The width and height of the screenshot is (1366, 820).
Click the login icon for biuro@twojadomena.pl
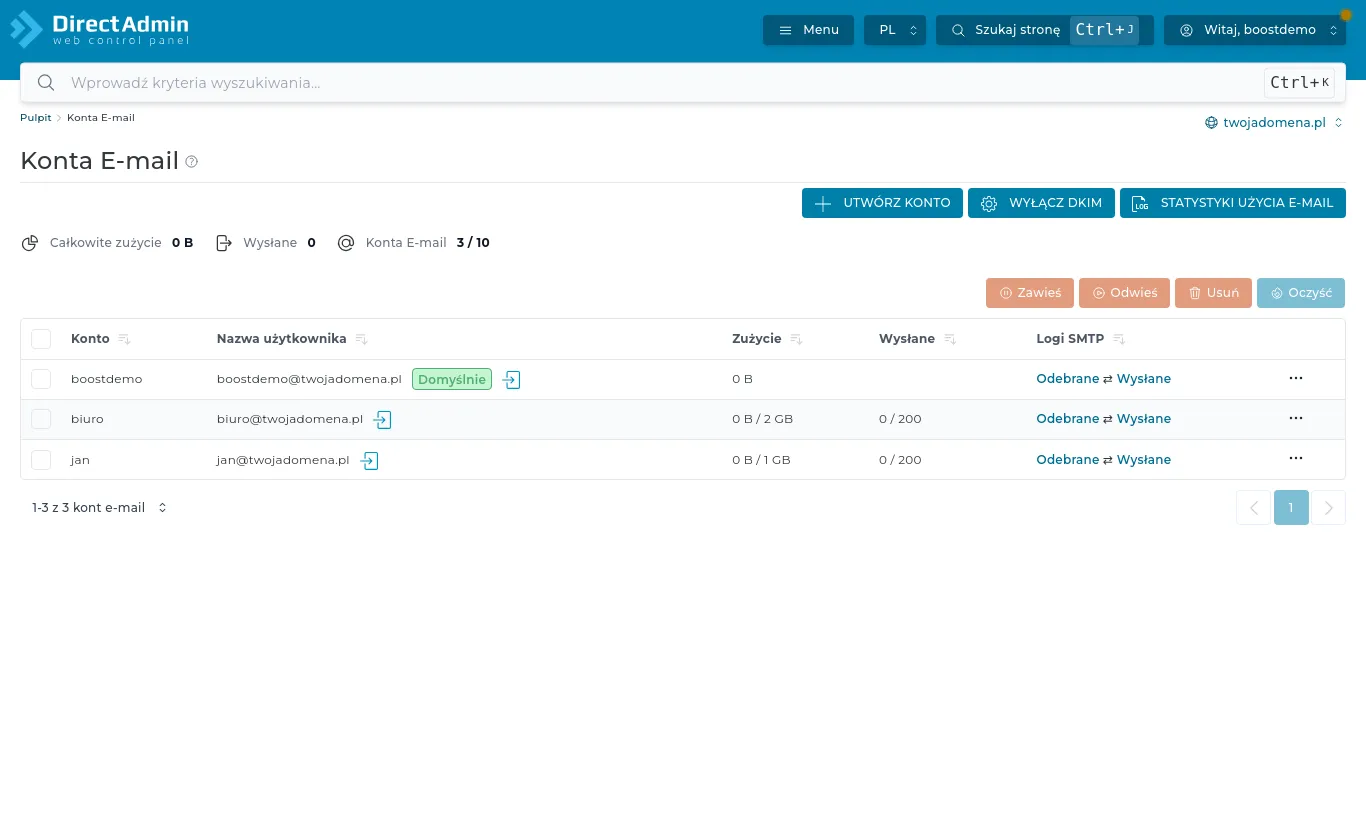[x=382, y=420]
